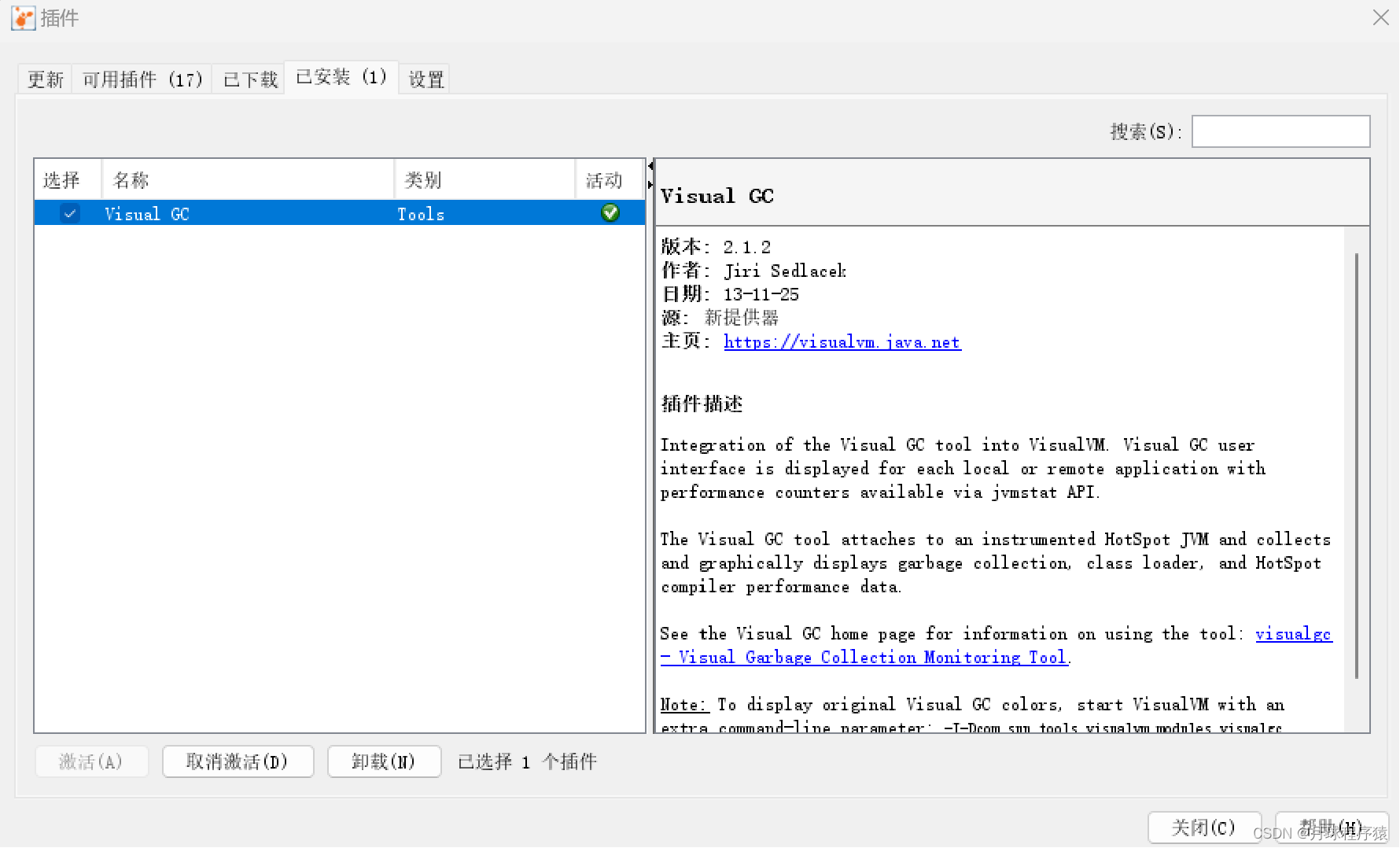This screenshot has height=848, width=1400.
Task: Sort the plugin list by 名称 column header
Action: click(x=248, y=180)
